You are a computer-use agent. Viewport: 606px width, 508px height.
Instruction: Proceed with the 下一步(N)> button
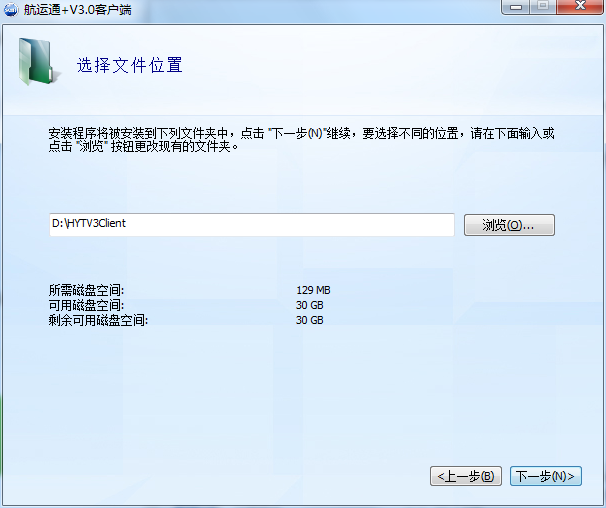[544, 476]
